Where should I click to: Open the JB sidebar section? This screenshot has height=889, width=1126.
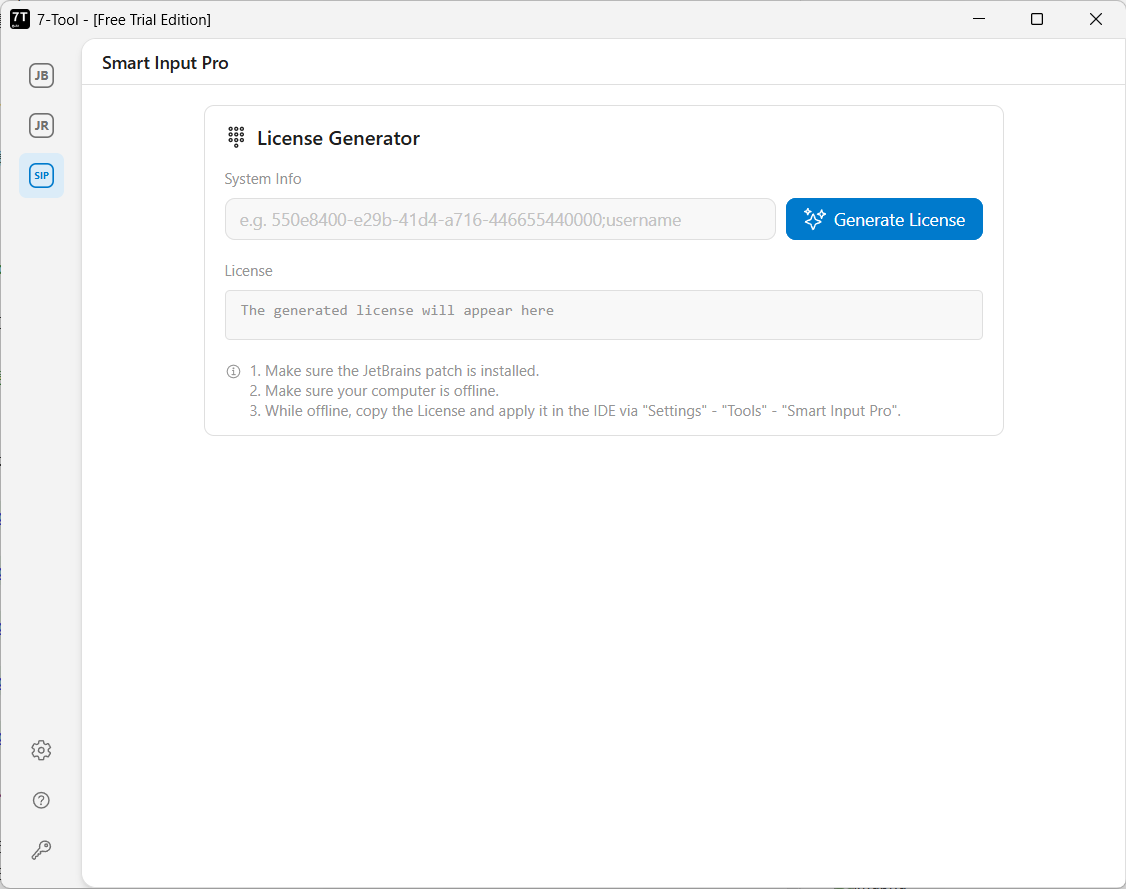point(41,75)
